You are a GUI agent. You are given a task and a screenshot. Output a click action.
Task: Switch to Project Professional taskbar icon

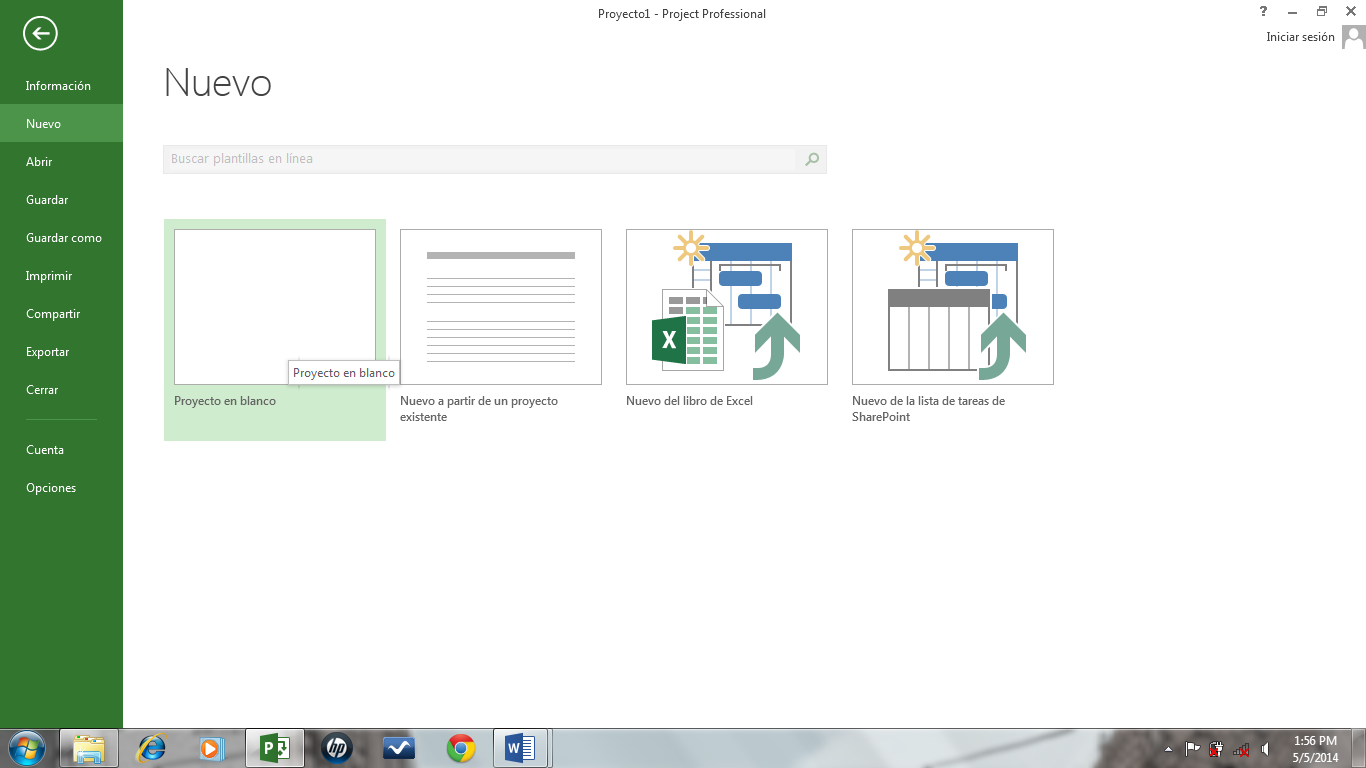[275, 748]
